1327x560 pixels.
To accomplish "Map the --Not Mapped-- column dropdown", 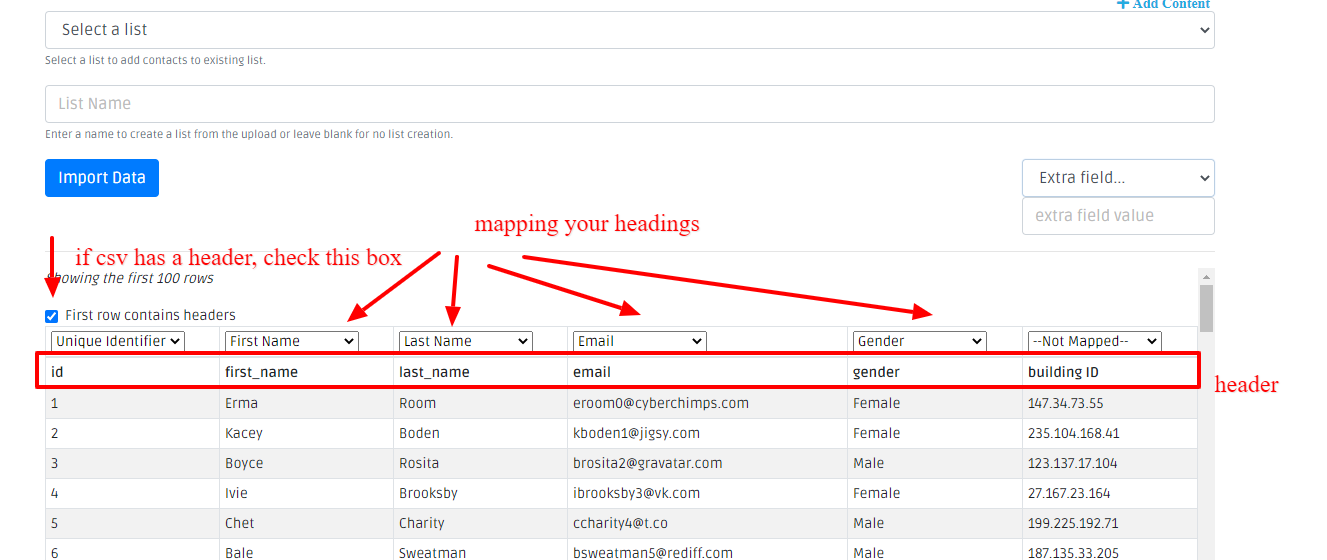I will (1094, 341).
